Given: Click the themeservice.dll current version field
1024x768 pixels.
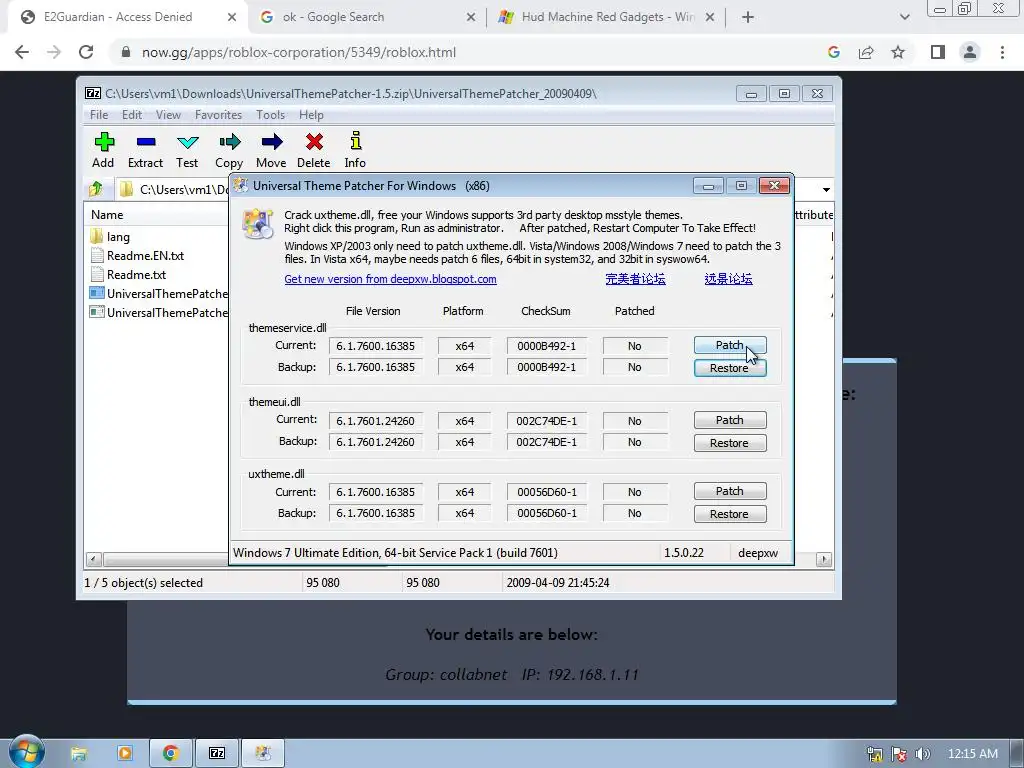Looking at the screenshot, I should pos(376,346).
